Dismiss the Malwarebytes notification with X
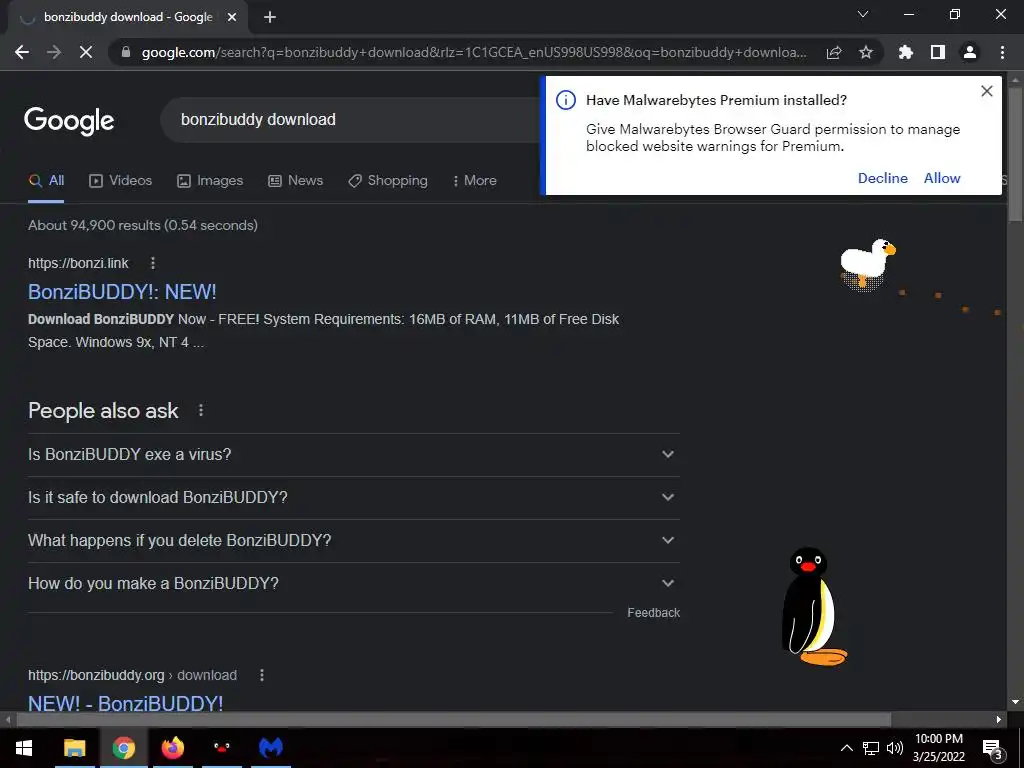 click(987, 91)
